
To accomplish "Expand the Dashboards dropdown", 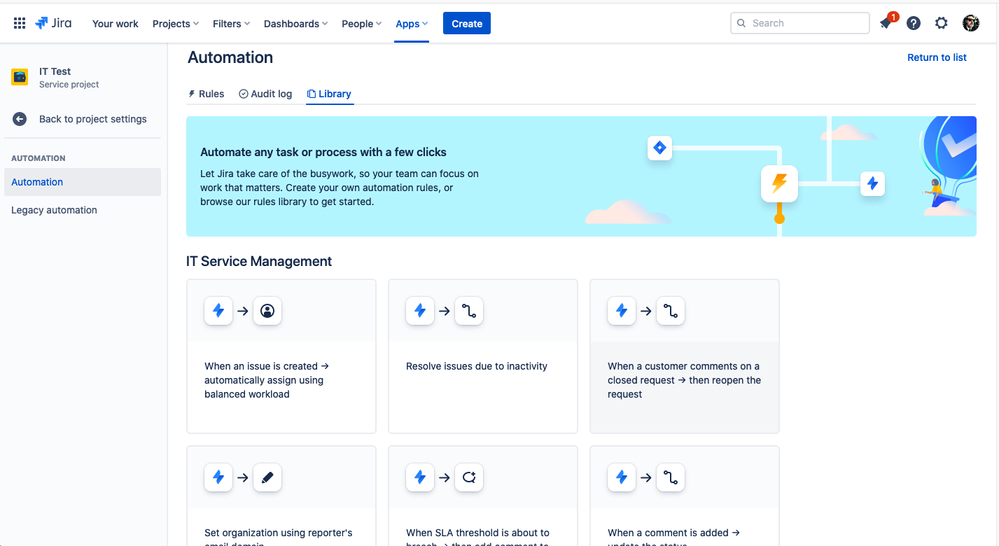I will pyautogui.click(x=296, y=24).
